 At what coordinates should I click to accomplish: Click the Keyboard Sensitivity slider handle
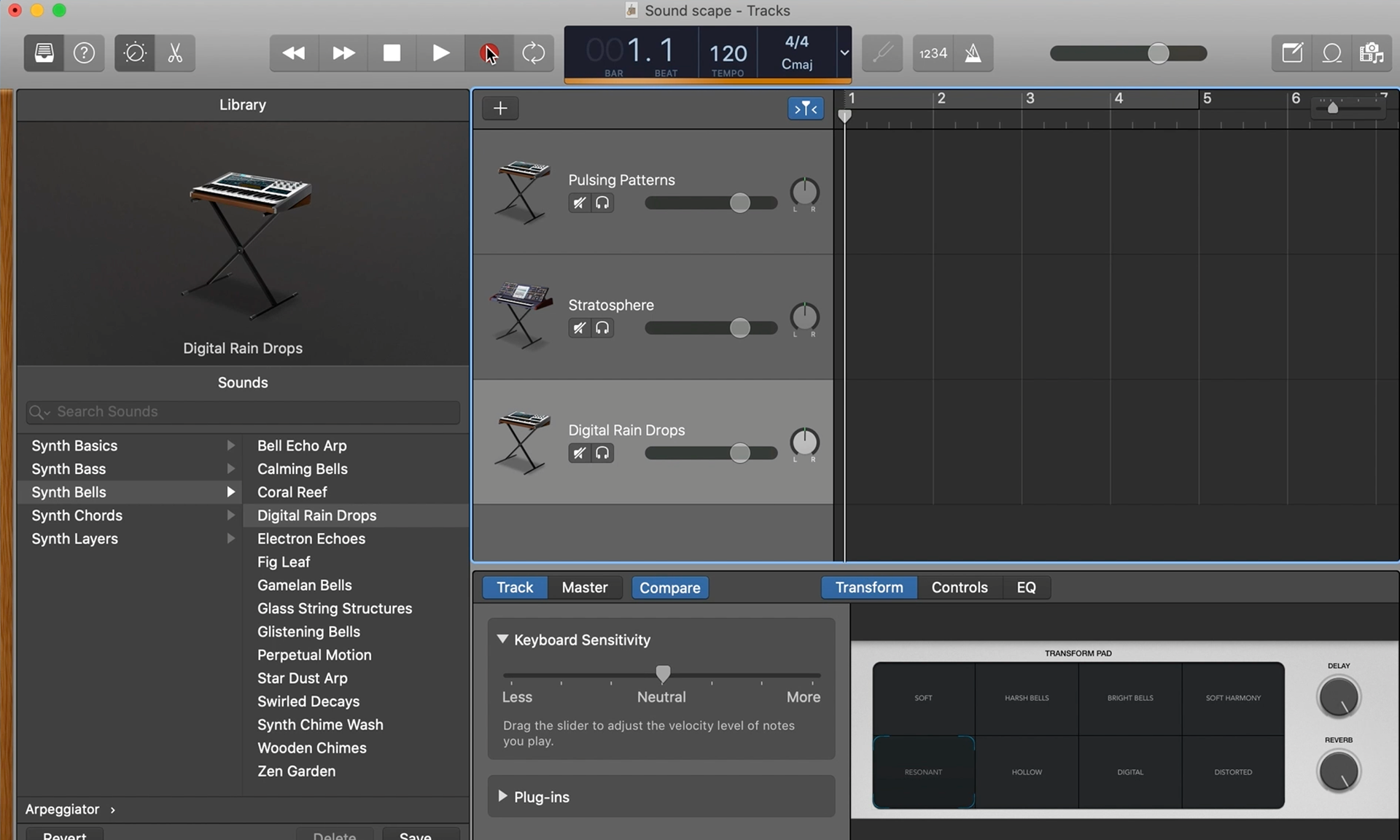pyautogui.click(x=662, y=674)
